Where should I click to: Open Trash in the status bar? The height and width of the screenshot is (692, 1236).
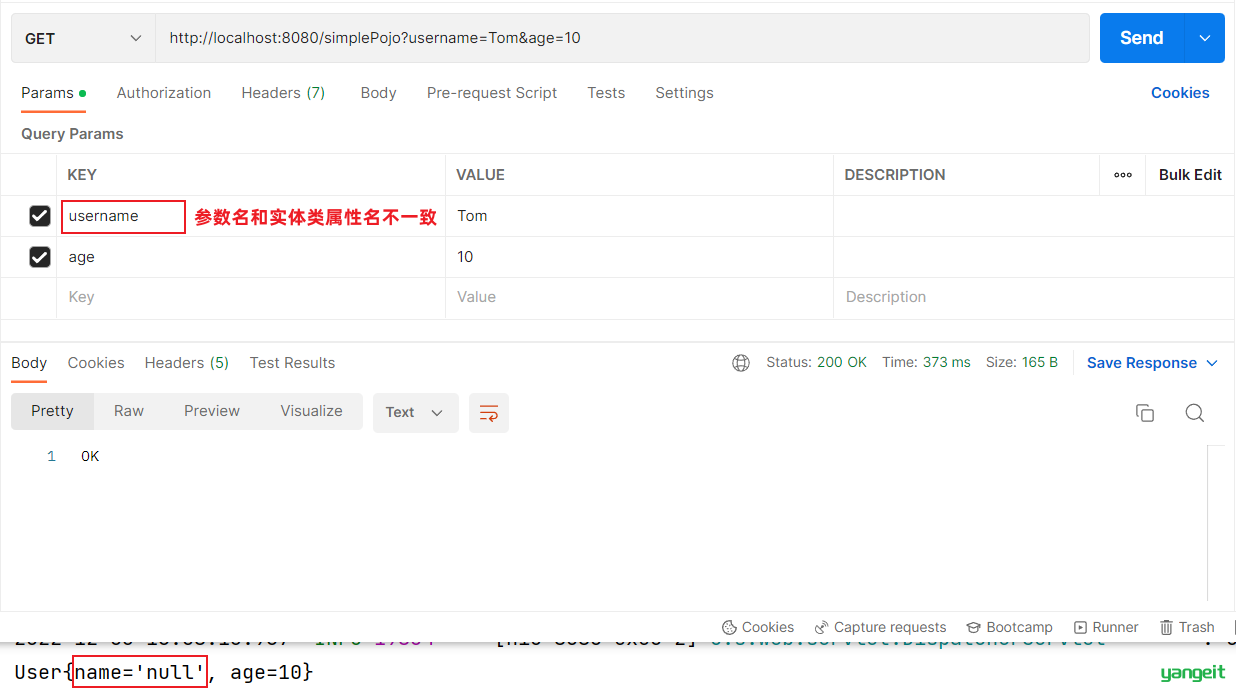(x=1187, y=627)
